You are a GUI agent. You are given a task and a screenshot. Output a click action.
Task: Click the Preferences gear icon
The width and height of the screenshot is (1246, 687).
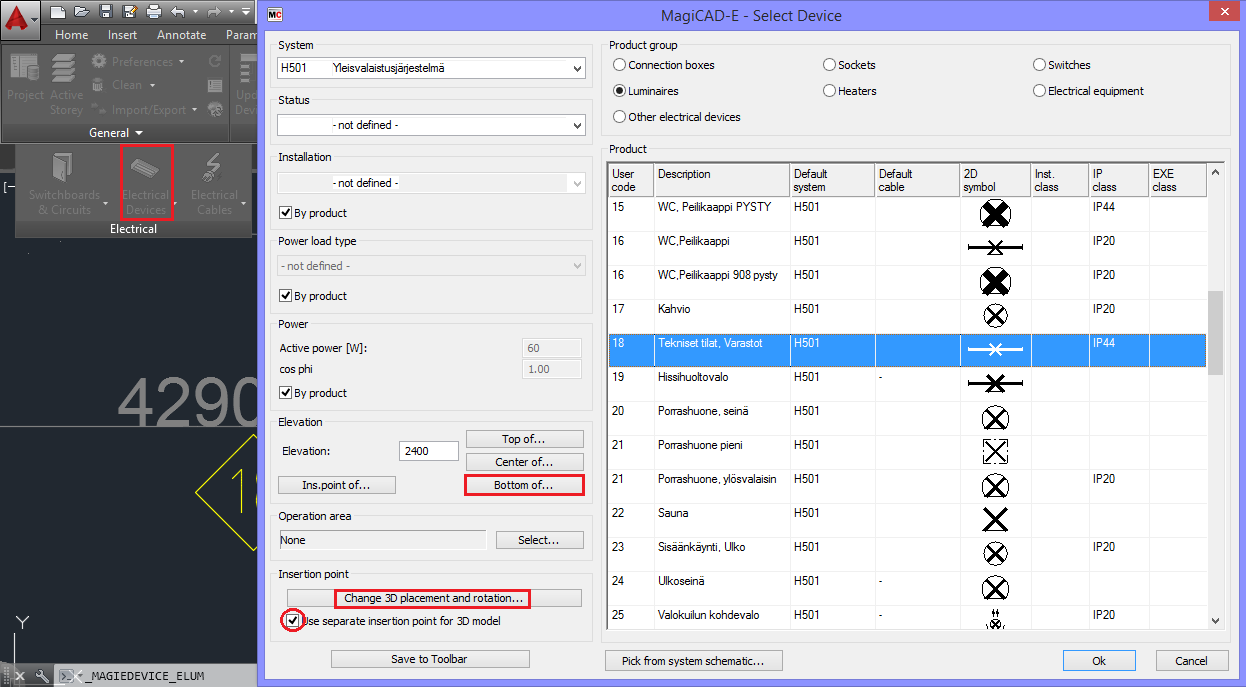tap(99, 61)
